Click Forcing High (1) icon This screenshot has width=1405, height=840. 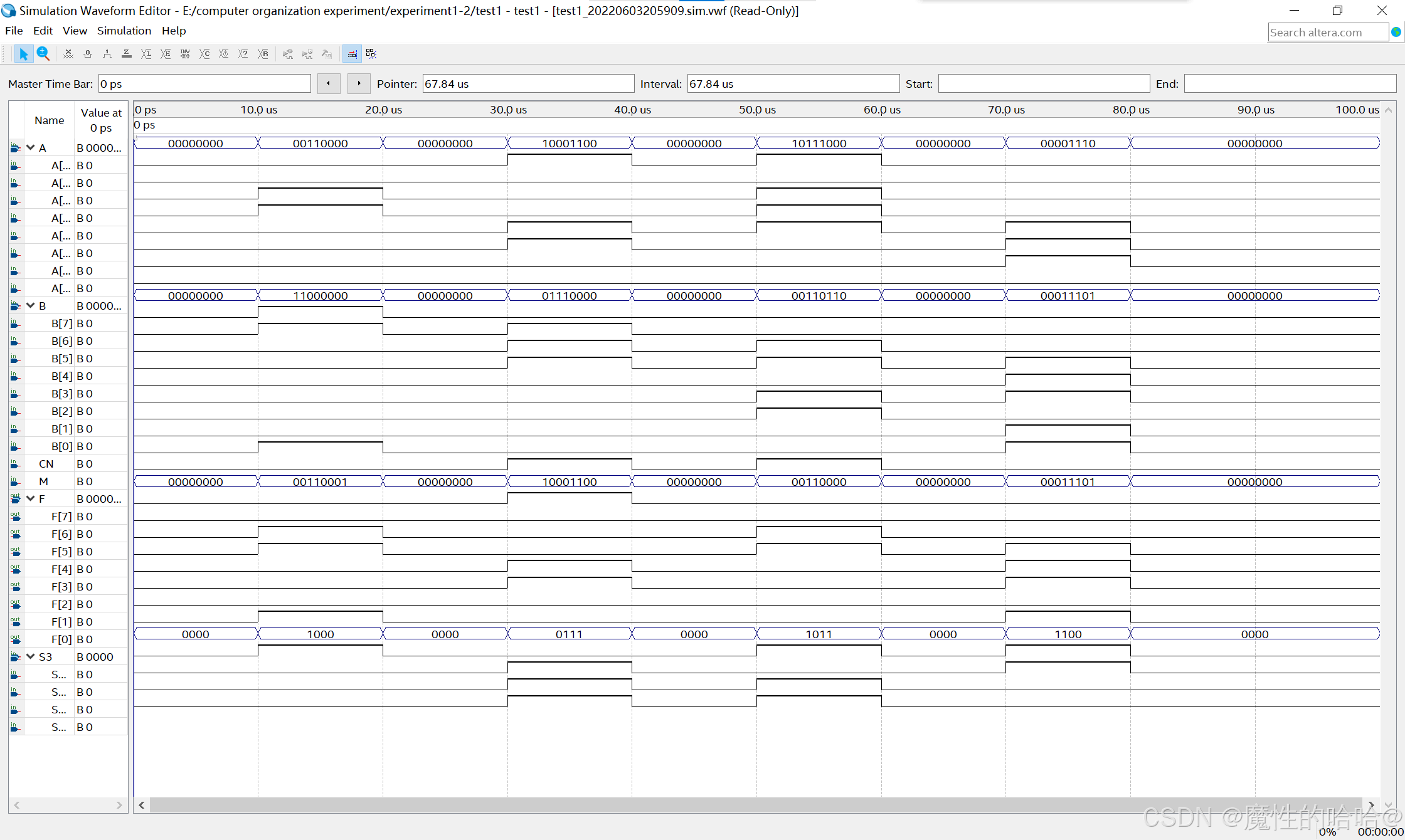[107, 54]
